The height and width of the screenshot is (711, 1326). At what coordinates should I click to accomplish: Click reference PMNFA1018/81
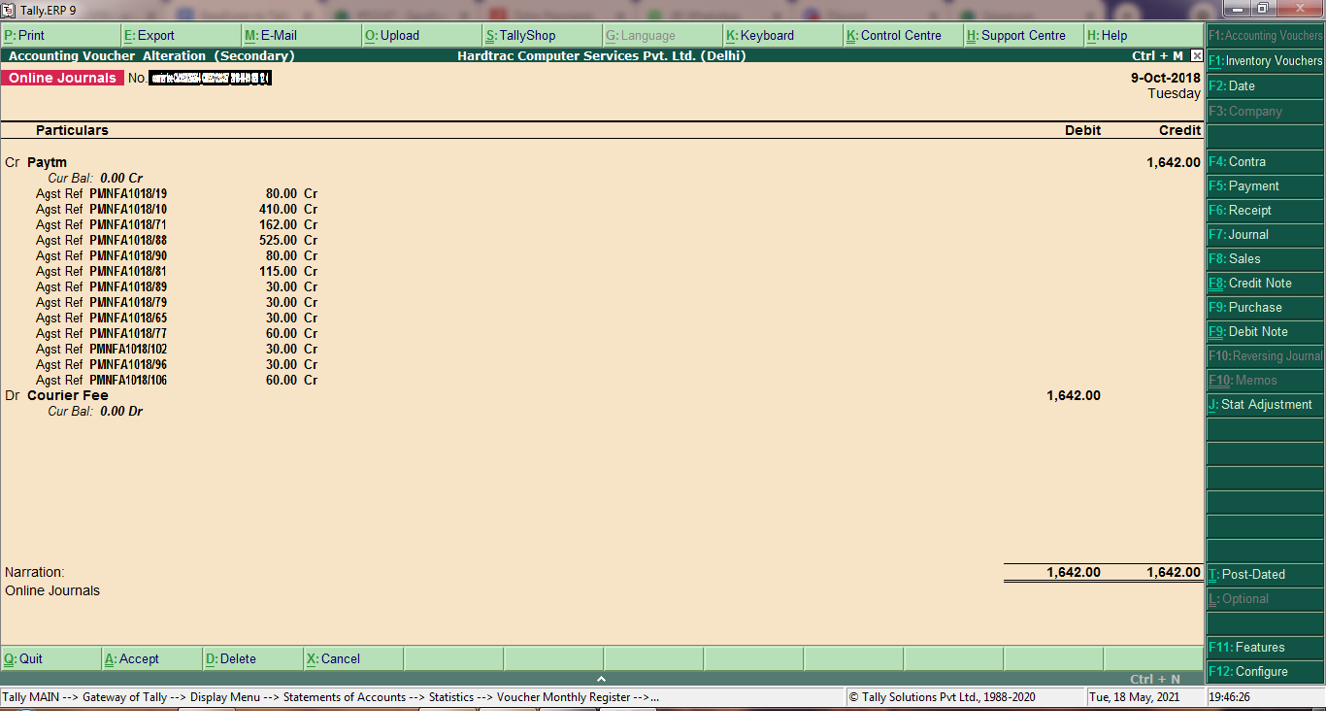(x=128, y=271)
